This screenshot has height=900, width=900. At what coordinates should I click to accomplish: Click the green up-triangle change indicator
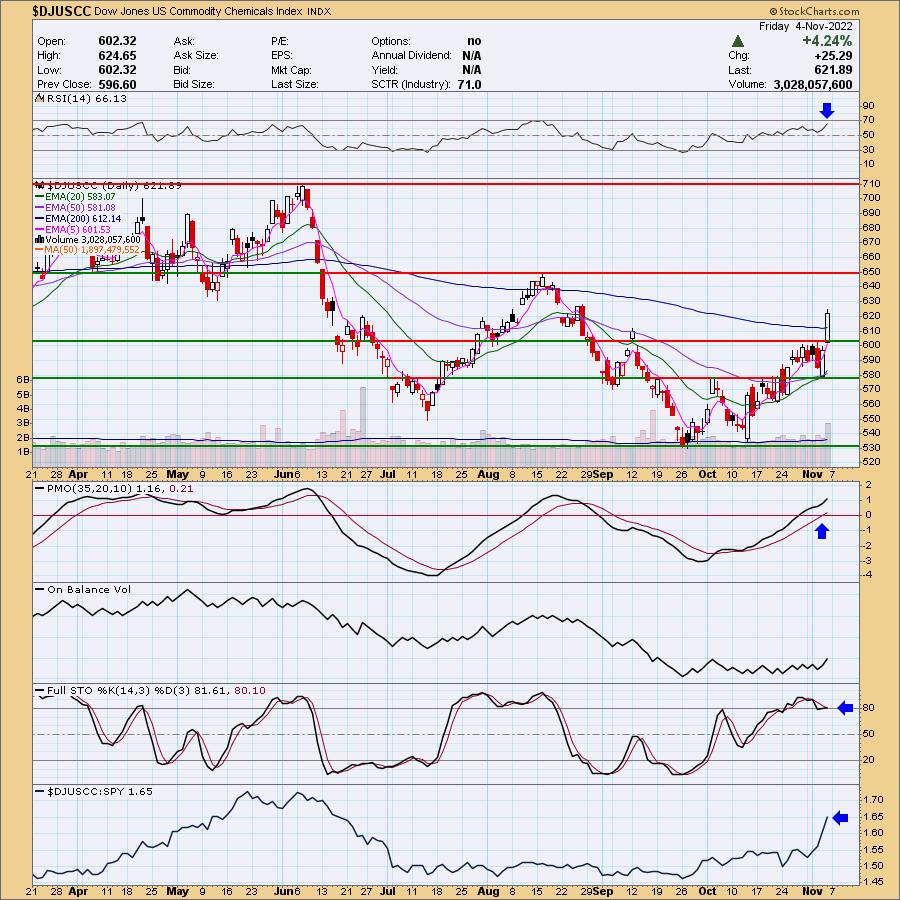[x=738, y=41]
